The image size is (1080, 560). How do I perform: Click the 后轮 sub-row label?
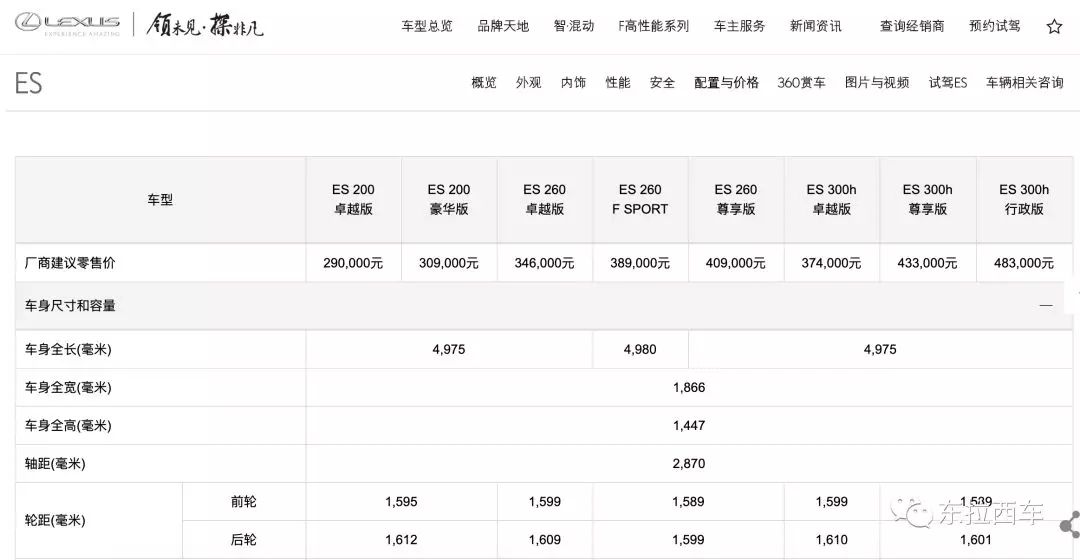(244, 539)
